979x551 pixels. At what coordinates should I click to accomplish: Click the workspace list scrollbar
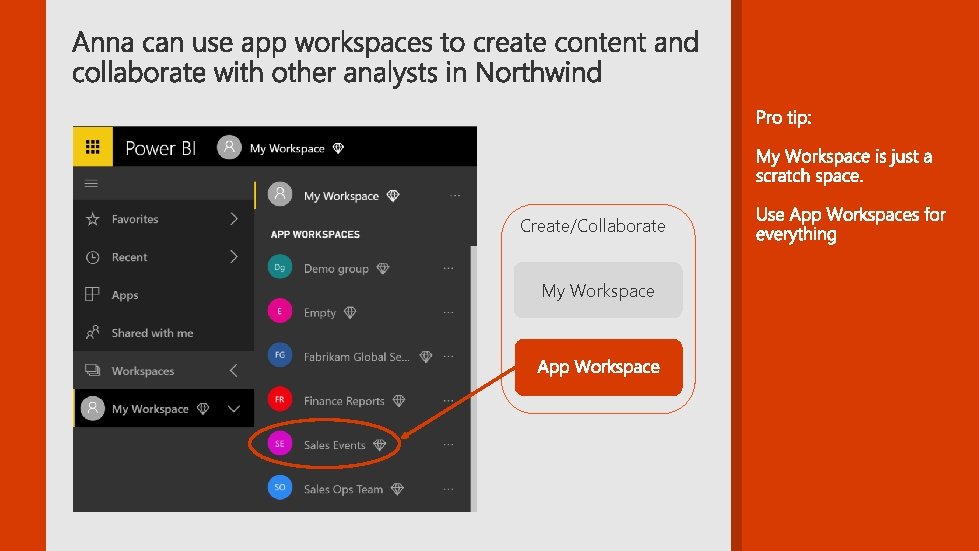(473, 379)
